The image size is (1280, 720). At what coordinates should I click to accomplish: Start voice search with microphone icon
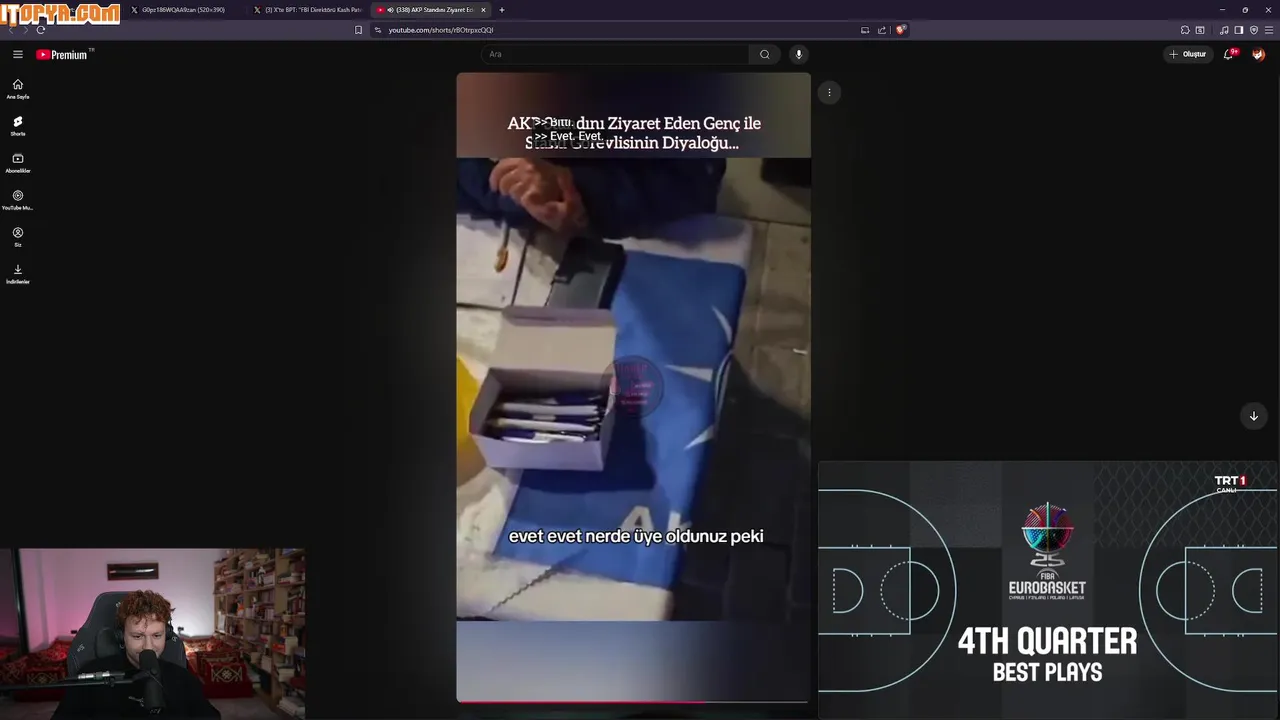[798, 54]
